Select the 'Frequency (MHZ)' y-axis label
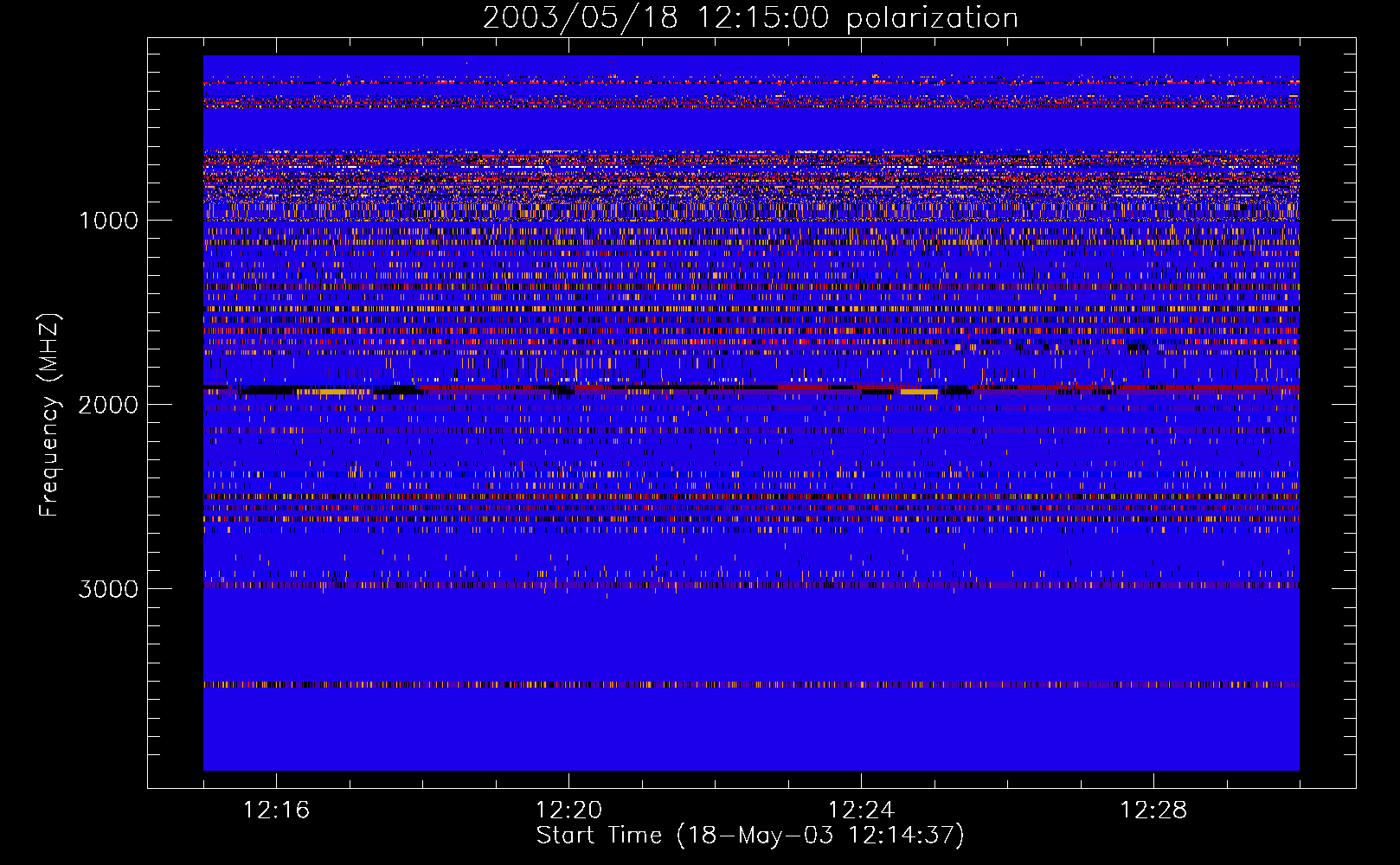 click(49, 415)
